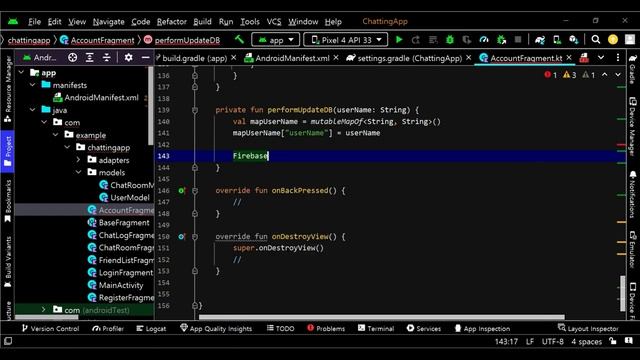Collapse the app module tree node
Screen dimensions: 640x360
[x=21, y=73]
